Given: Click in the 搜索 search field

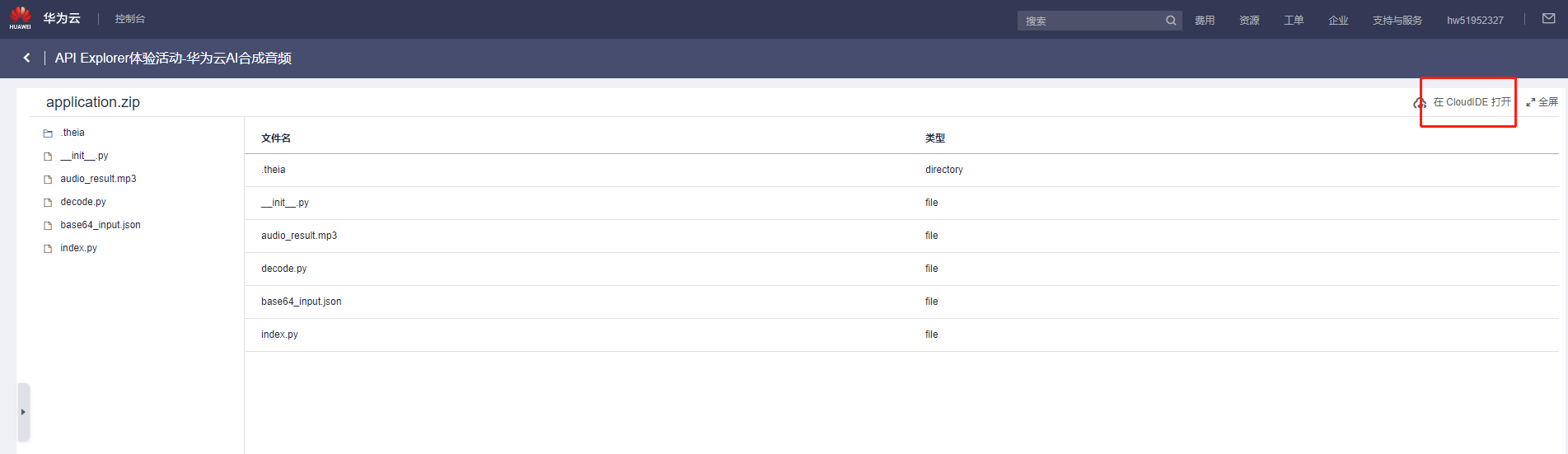Looking at the screenshot, I should pyautogui.click(x=1089, y=21).
